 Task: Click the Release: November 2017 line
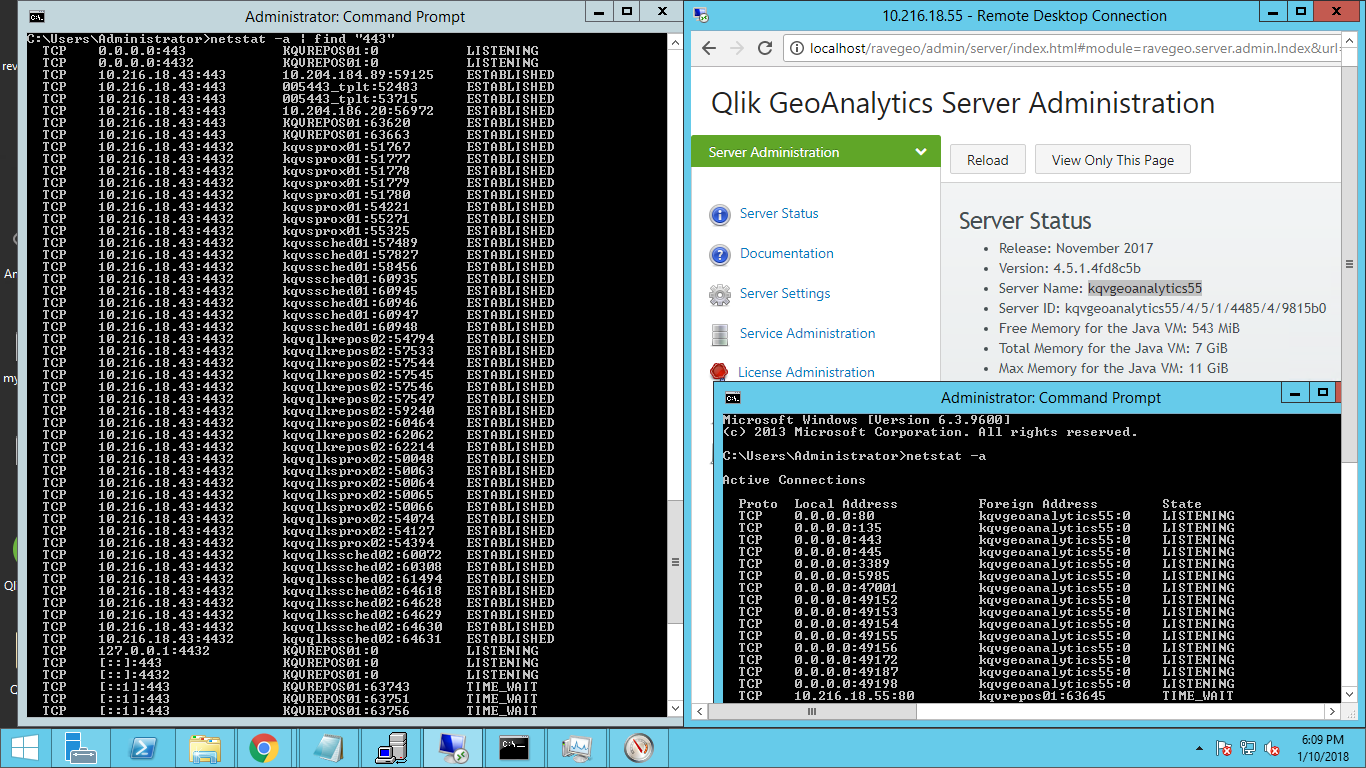pyautogui.click(x=1076, y=248)
